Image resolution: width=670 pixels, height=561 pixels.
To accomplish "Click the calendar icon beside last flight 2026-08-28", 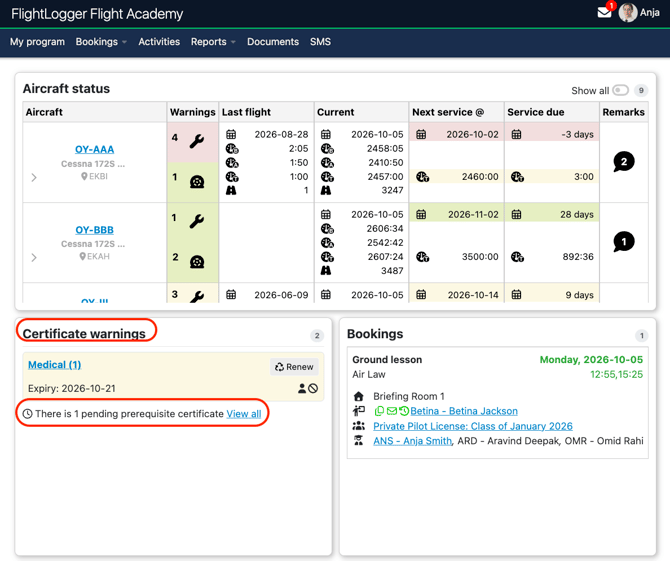I will 231,134.
